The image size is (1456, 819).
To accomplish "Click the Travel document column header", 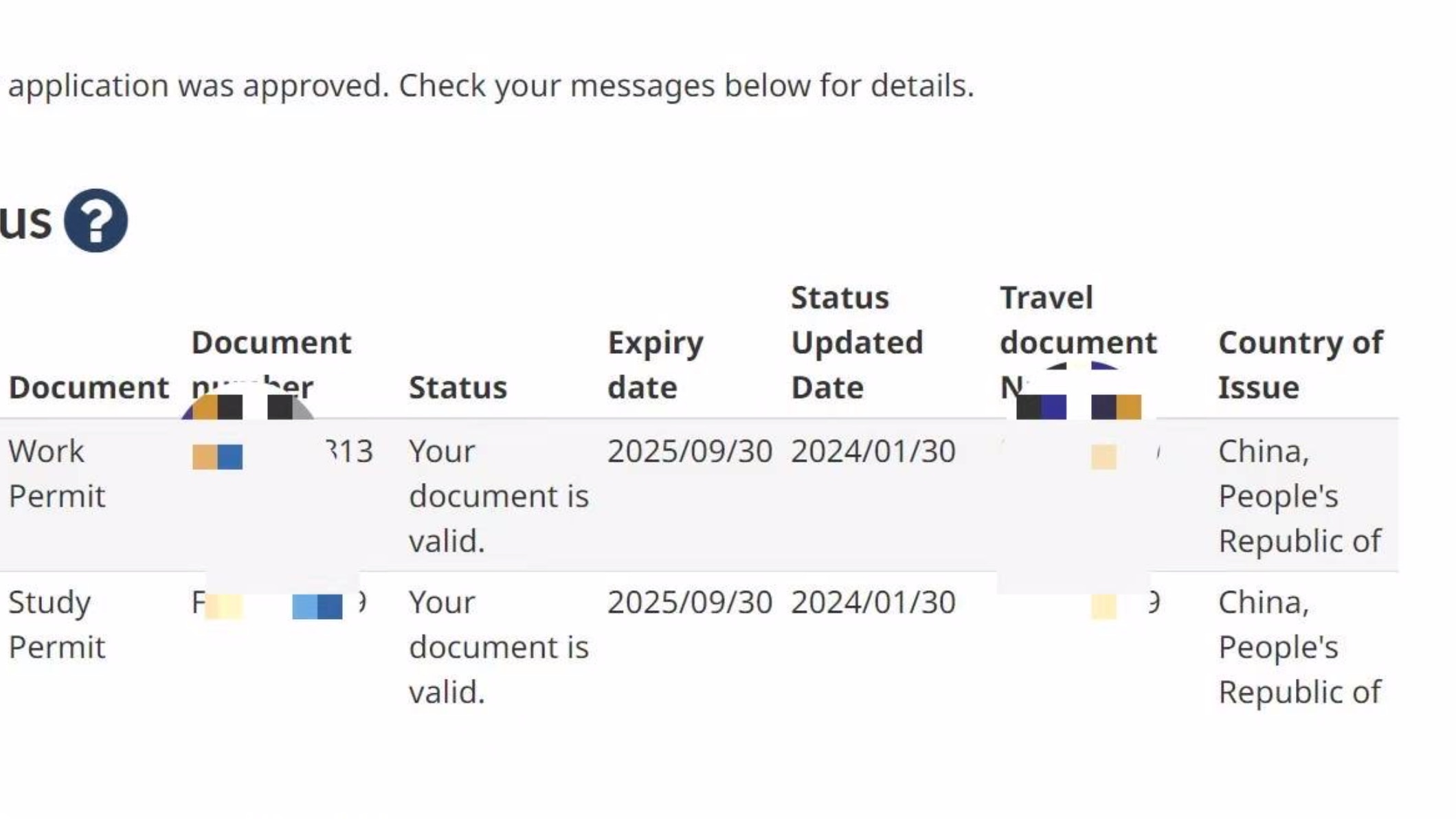I will tap(1078, 343).
